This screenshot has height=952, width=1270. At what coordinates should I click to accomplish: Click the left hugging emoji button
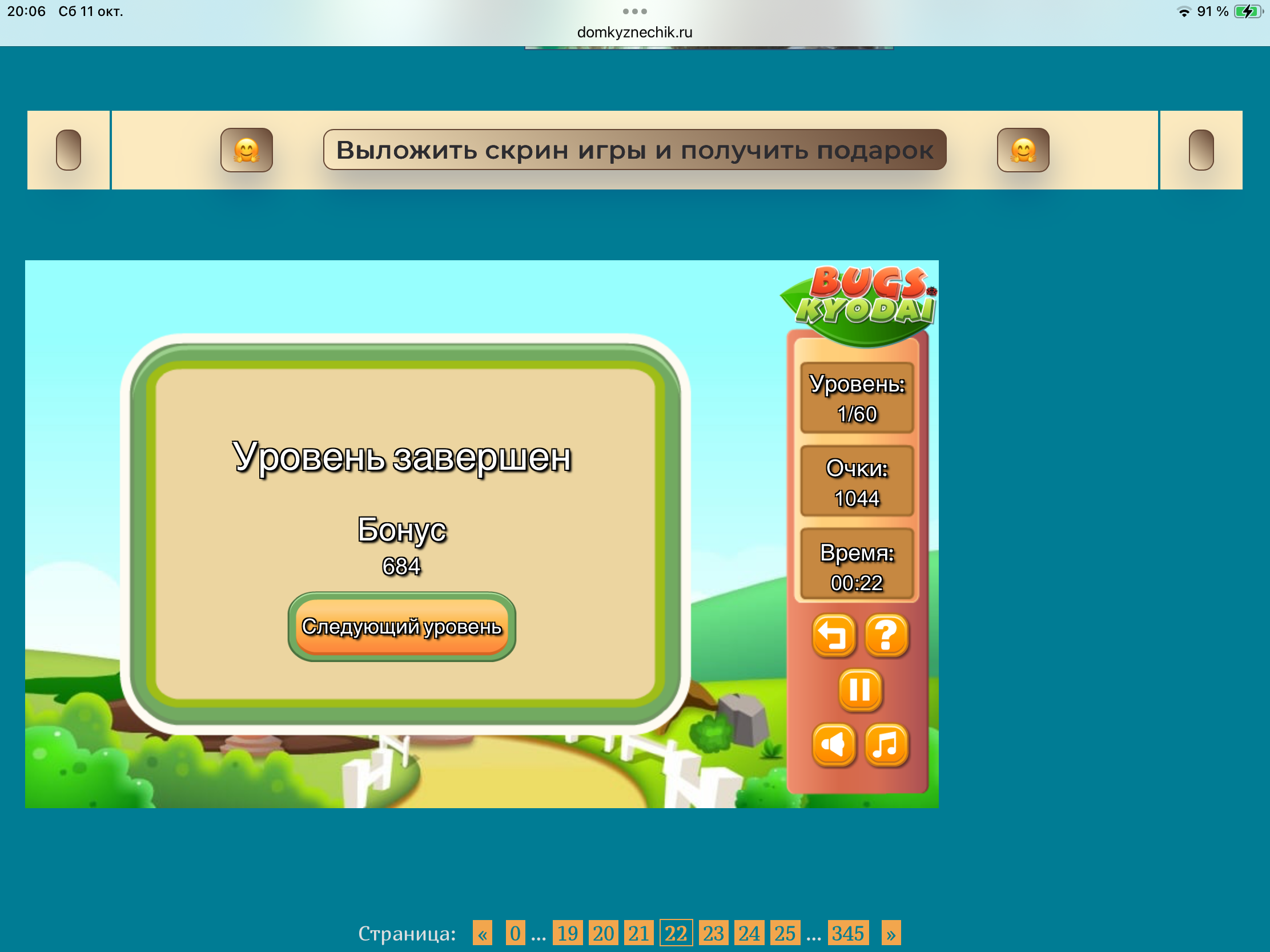pos(246,150)
